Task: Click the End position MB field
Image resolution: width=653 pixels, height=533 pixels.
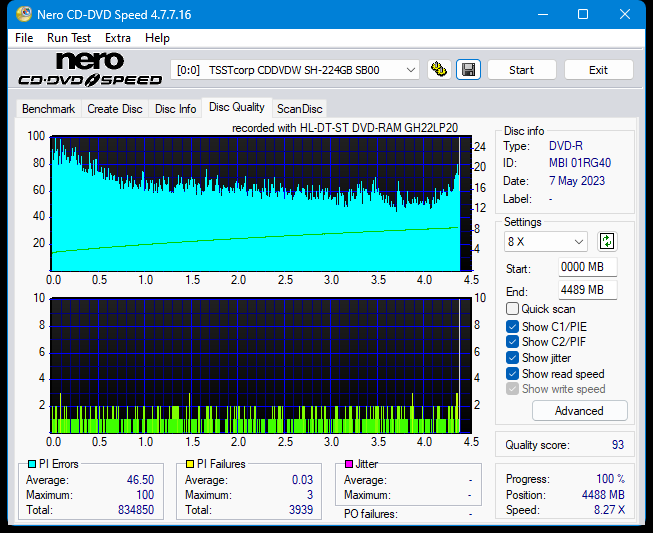Action: tap(587, 290)
